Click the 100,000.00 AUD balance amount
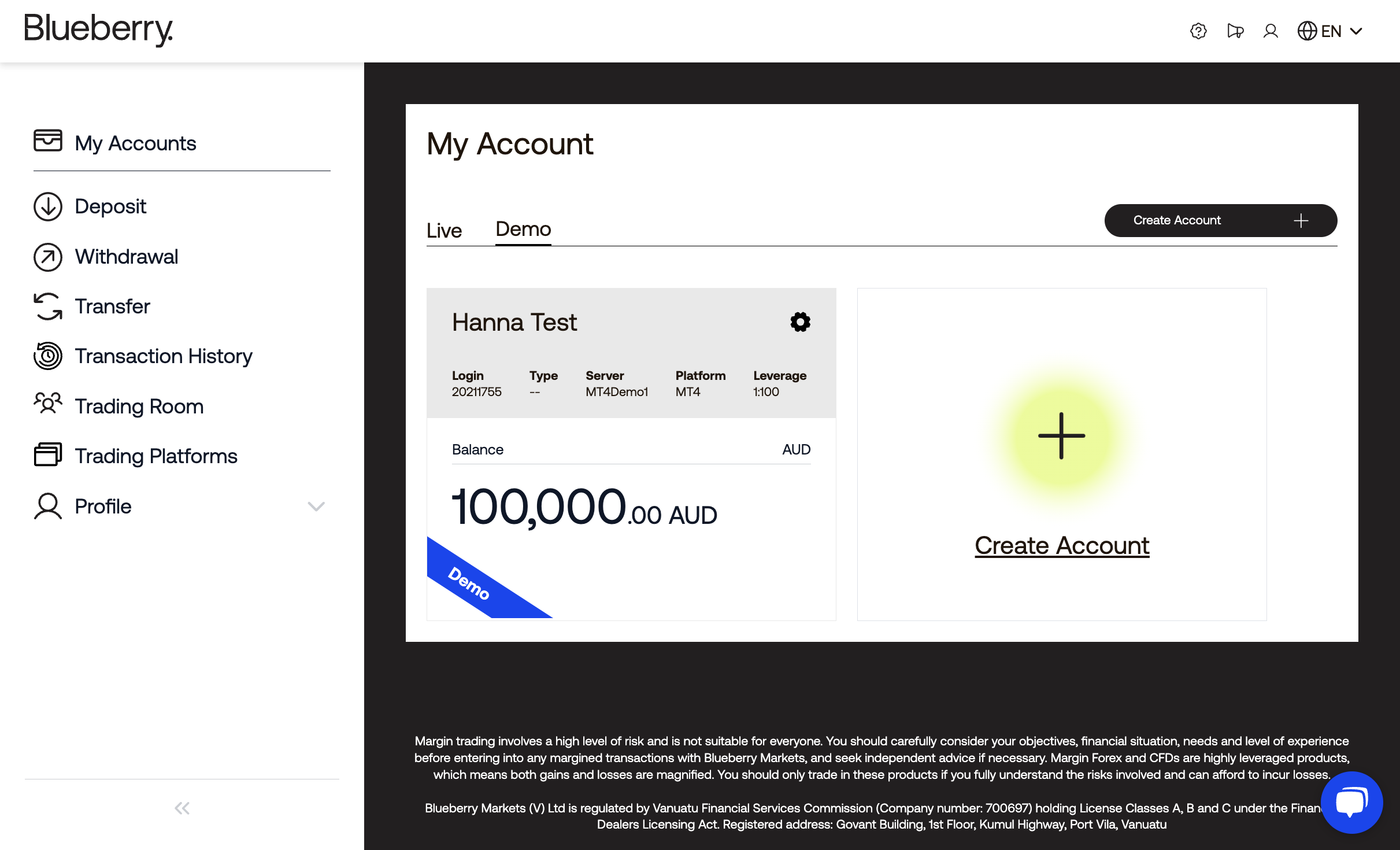 584,508
